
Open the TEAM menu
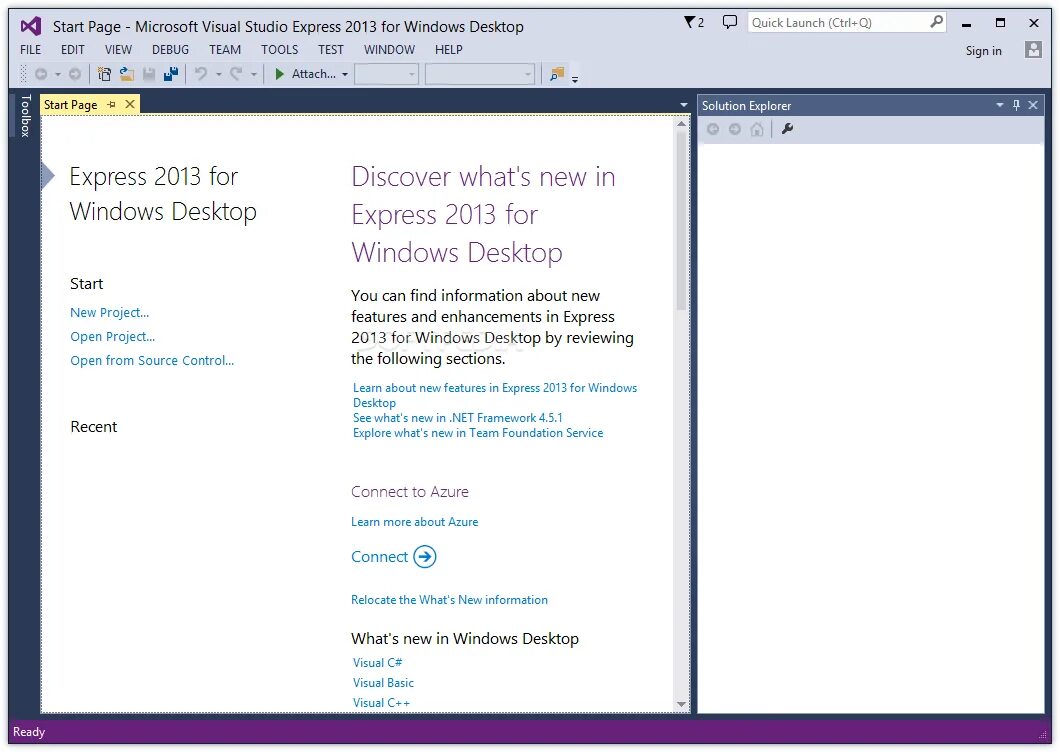225,49
